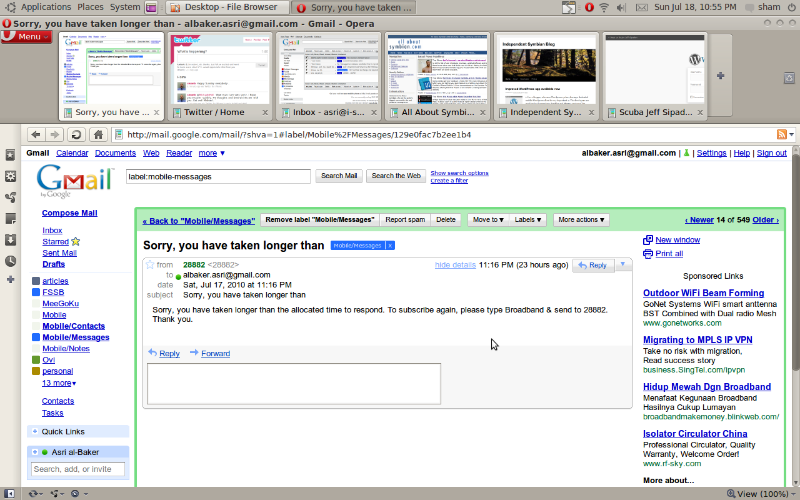Open a new tab with plus button

click(x=720, y=76)
